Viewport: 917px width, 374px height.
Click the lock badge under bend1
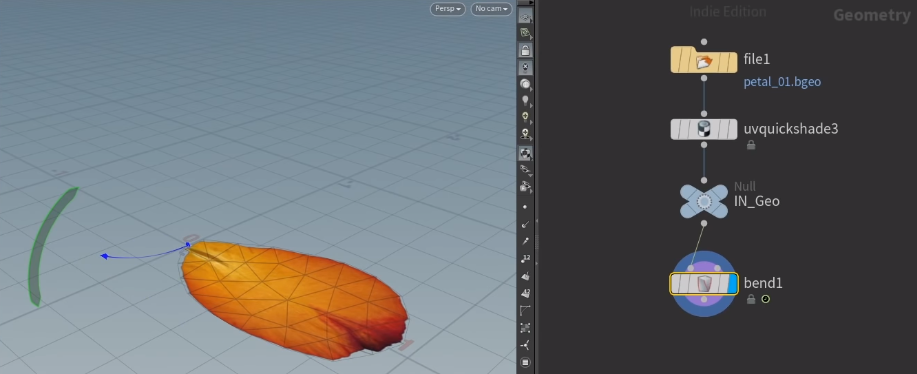[x=751, y=299]
